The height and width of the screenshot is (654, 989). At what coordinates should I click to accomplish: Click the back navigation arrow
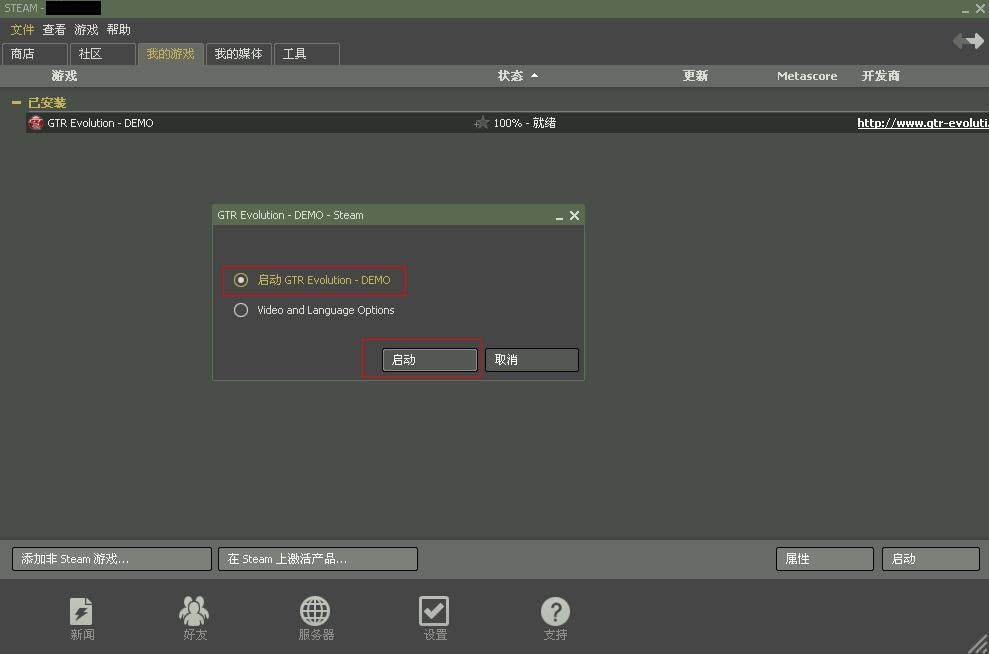click(x=959, y=41)
